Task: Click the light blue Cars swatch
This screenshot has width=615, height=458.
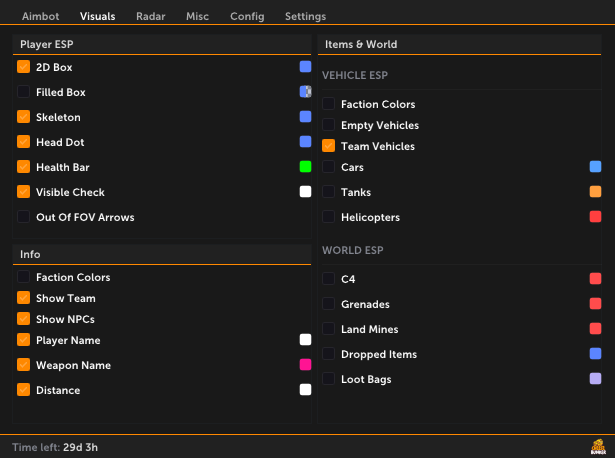Action: click(595, 167)
